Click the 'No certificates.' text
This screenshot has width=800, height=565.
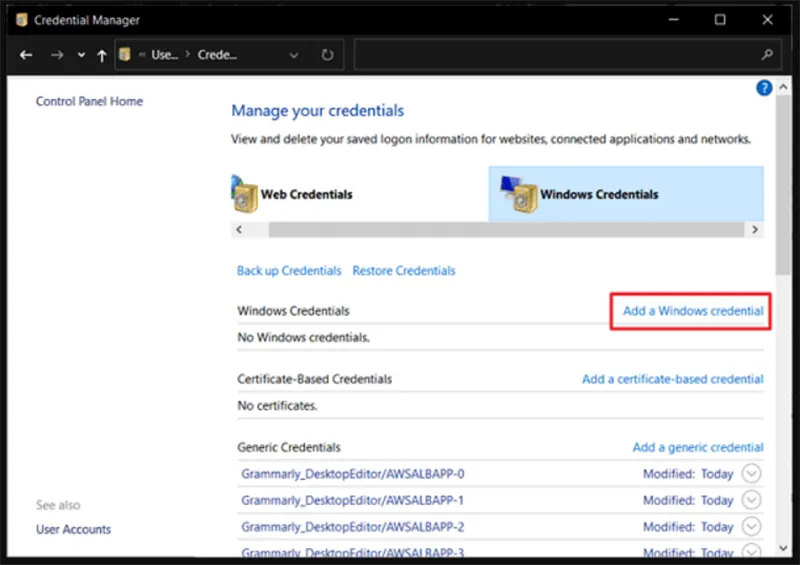click(x=277, y=406)
